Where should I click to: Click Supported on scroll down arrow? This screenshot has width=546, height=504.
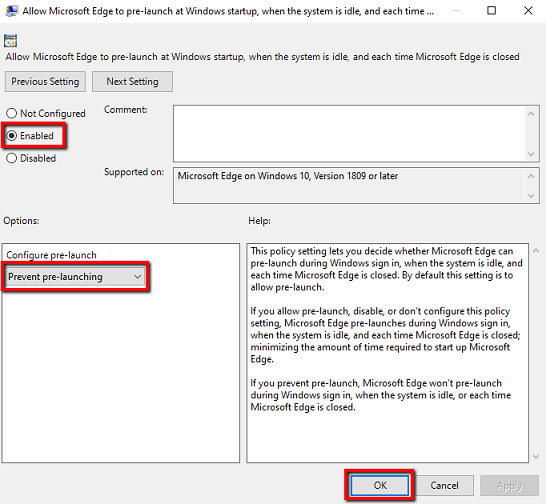click(531, 195)
